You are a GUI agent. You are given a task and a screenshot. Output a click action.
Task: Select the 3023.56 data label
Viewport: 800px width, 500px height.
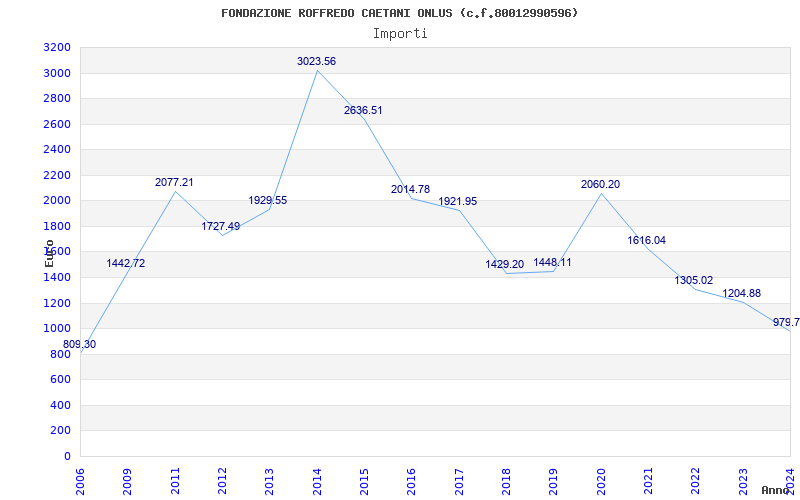tap(317, 61)
